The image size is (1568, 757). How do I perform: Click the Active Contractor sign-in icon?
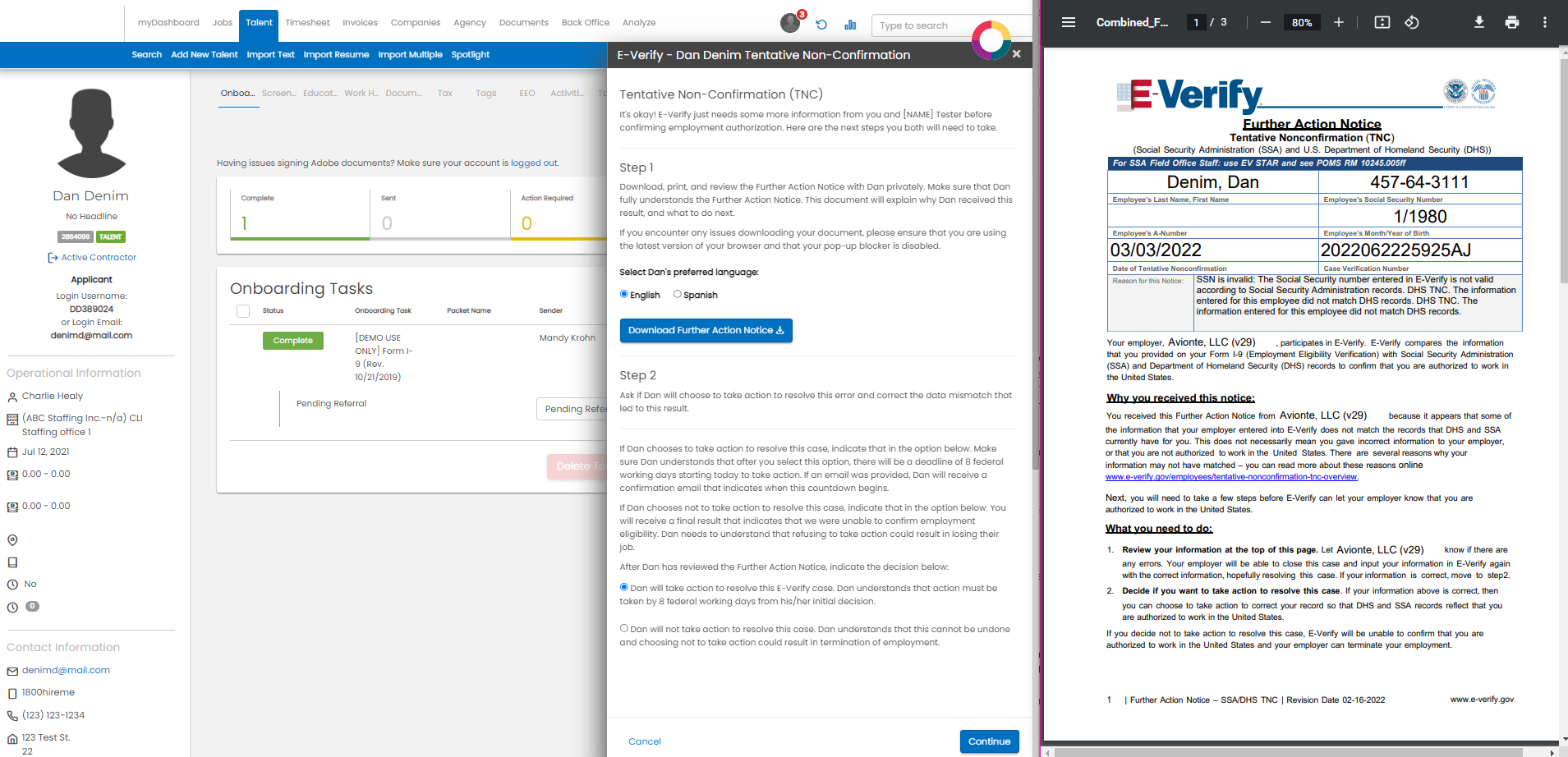pyautogui.click(x=53, y=258)
